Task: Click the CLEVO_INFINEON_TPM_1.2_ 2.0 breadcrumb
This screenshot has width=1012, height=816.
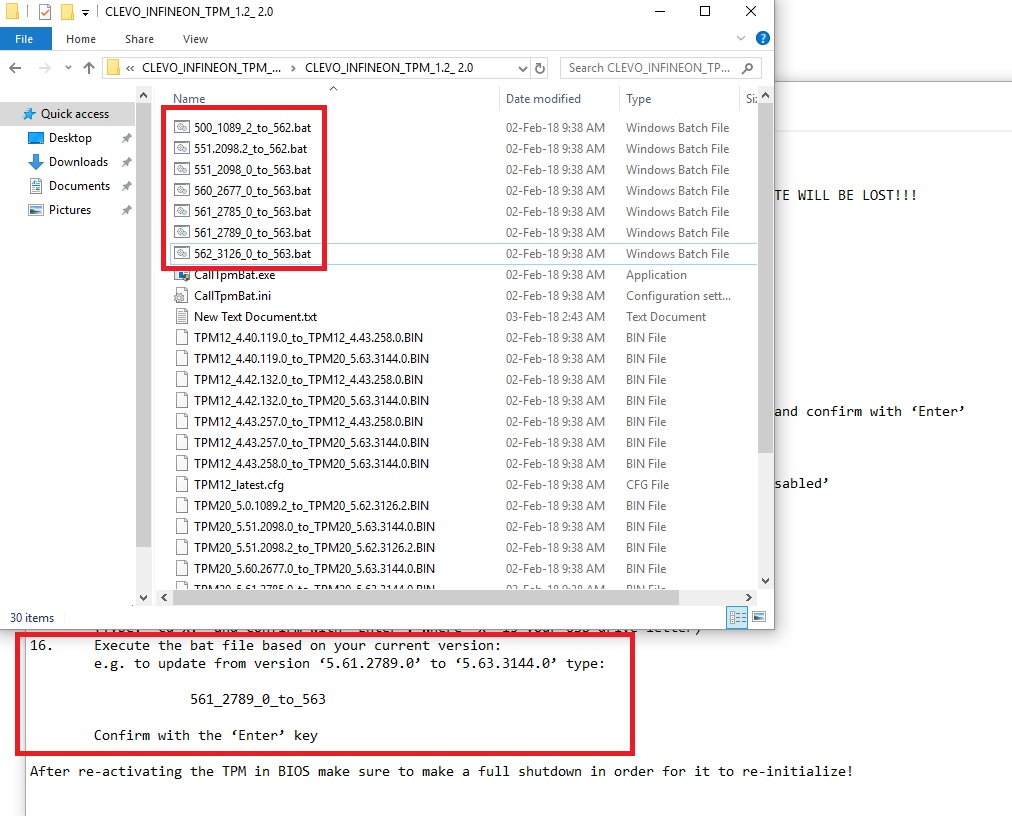Action: (x=389, y=68)
